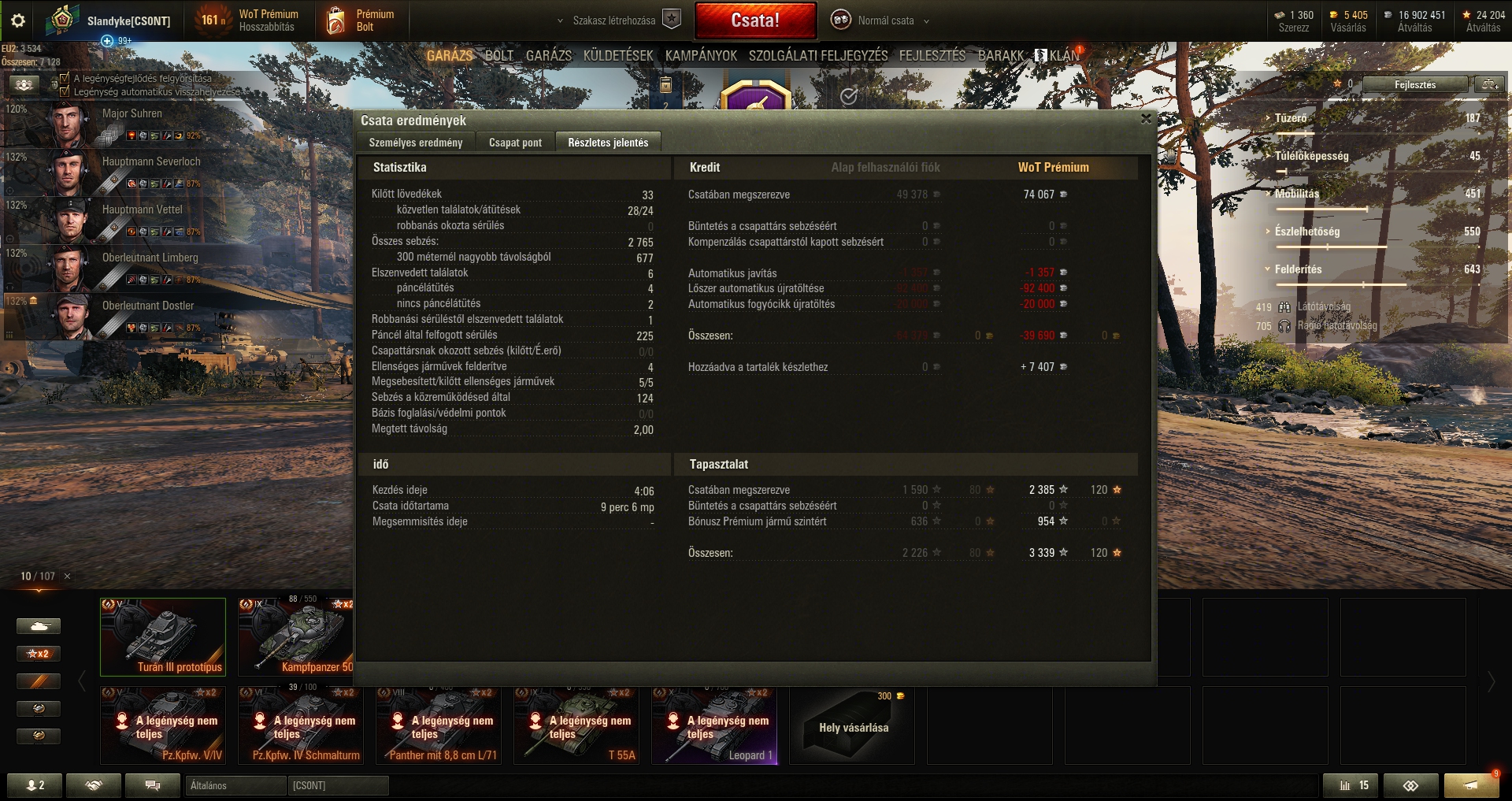Click the diamond-shaped icon in bottom bar

coord(1410,785)
